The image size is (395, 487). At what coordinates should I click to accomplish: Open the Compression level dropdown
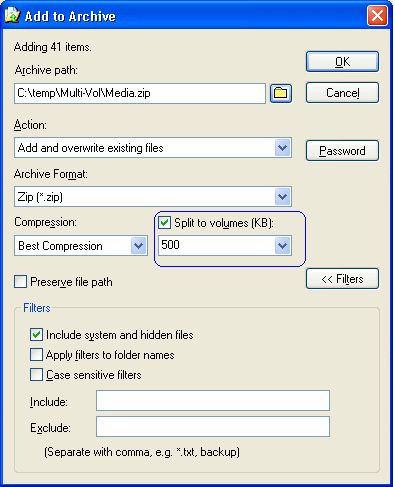point(139,246)
